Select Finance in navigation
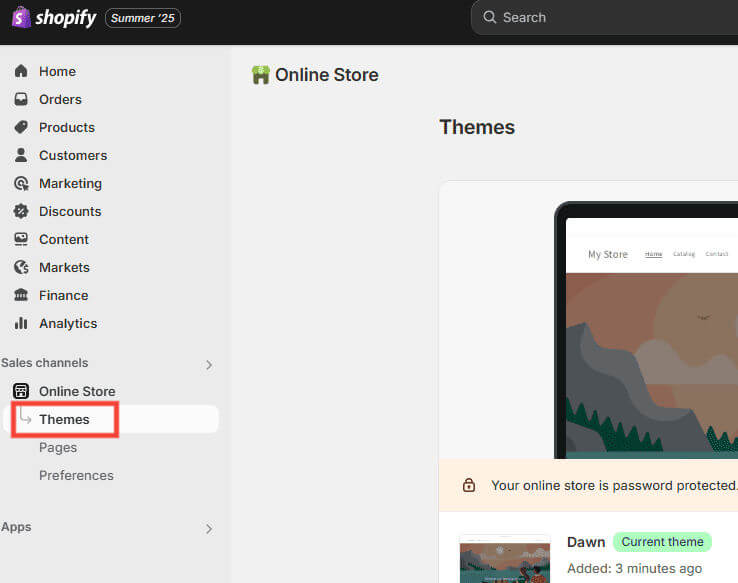 [x=64, y=295]
